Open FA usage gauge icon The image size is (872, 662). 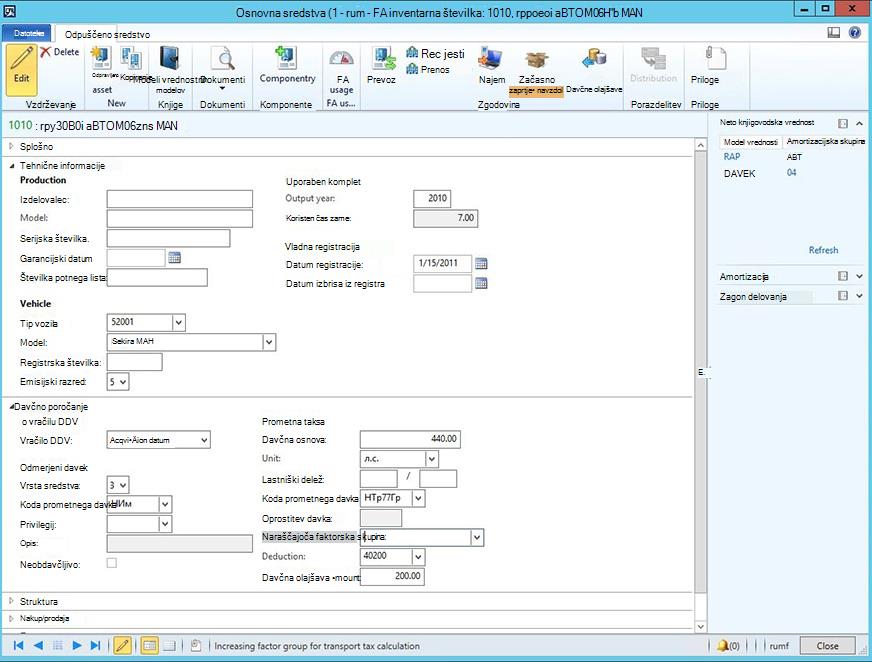[341, 59]
